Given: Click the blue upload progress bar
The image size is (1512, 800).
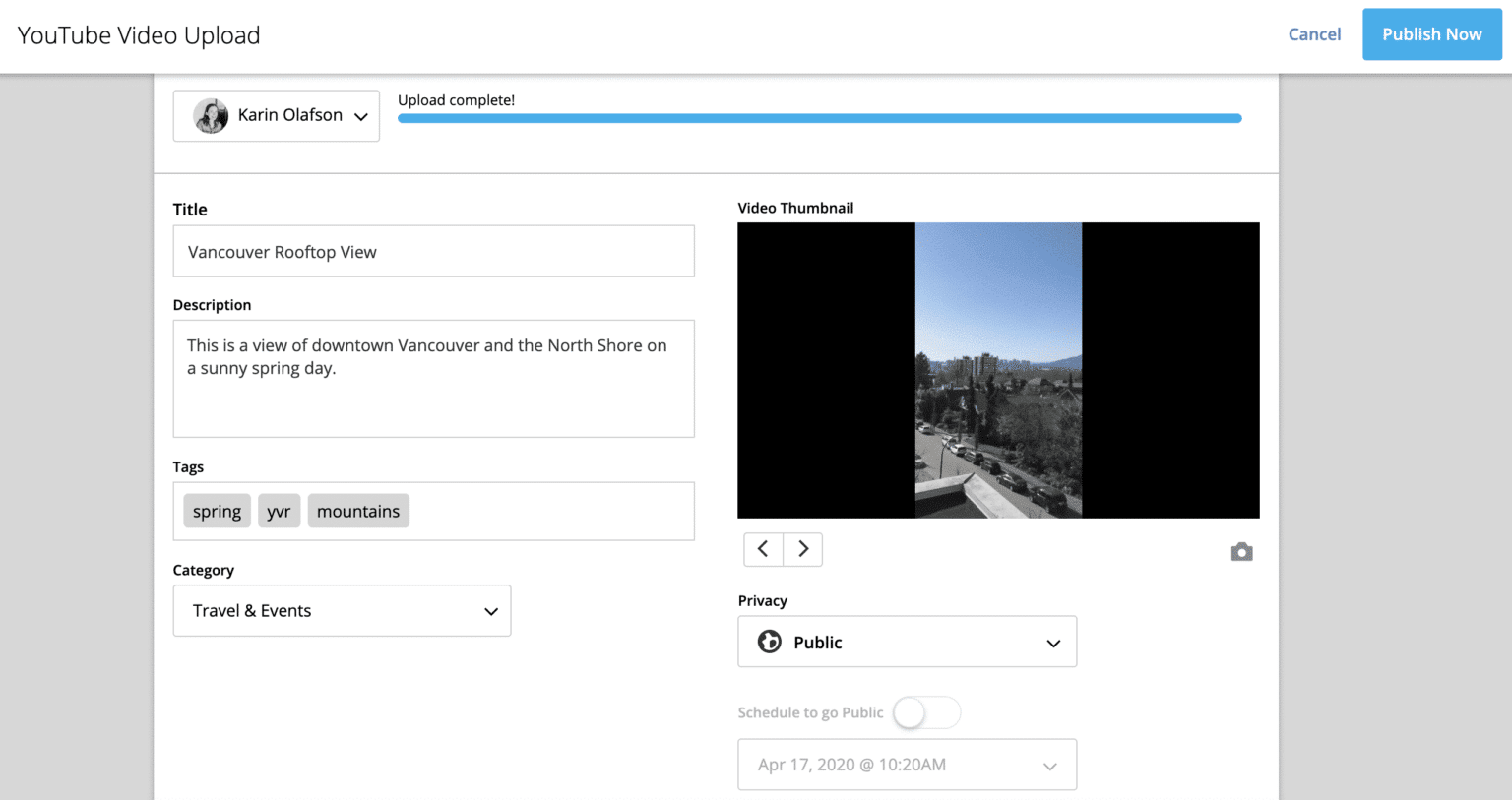Looking at the screenshot, I should tap(819, 117).
